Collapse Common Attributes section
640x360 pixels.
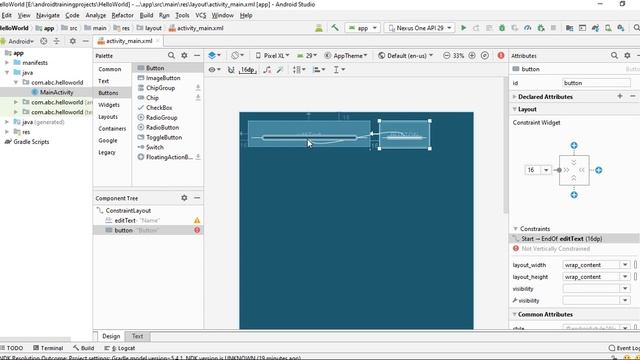(515, 314)
